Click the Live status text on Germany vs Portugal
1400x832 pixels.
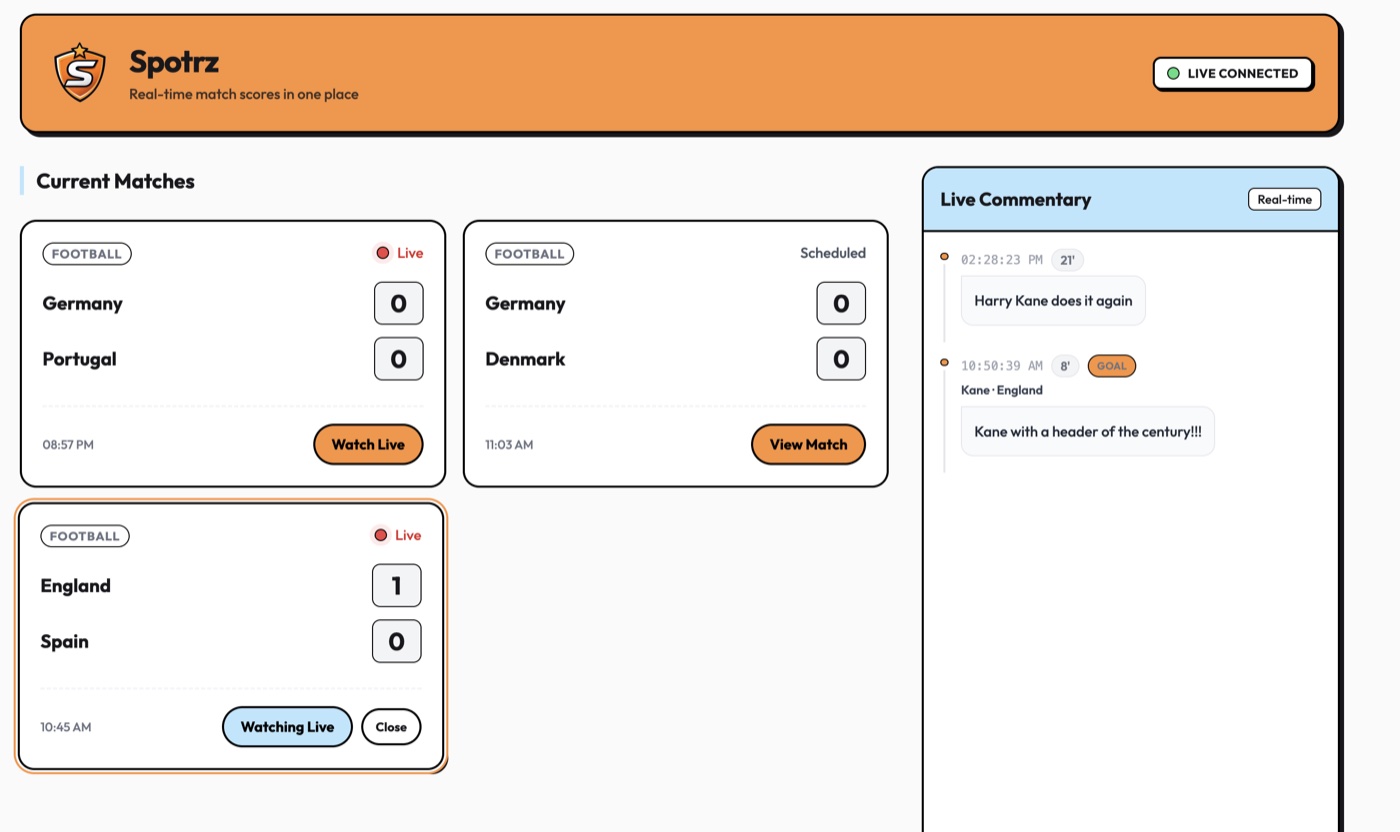(410, 253)
